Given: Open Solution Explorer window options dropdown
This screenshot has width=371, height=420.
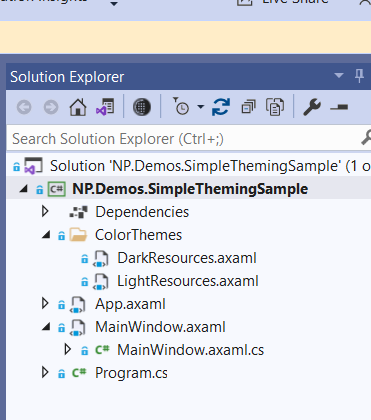Looking at the screenshot, I should [x=339, y=75].
